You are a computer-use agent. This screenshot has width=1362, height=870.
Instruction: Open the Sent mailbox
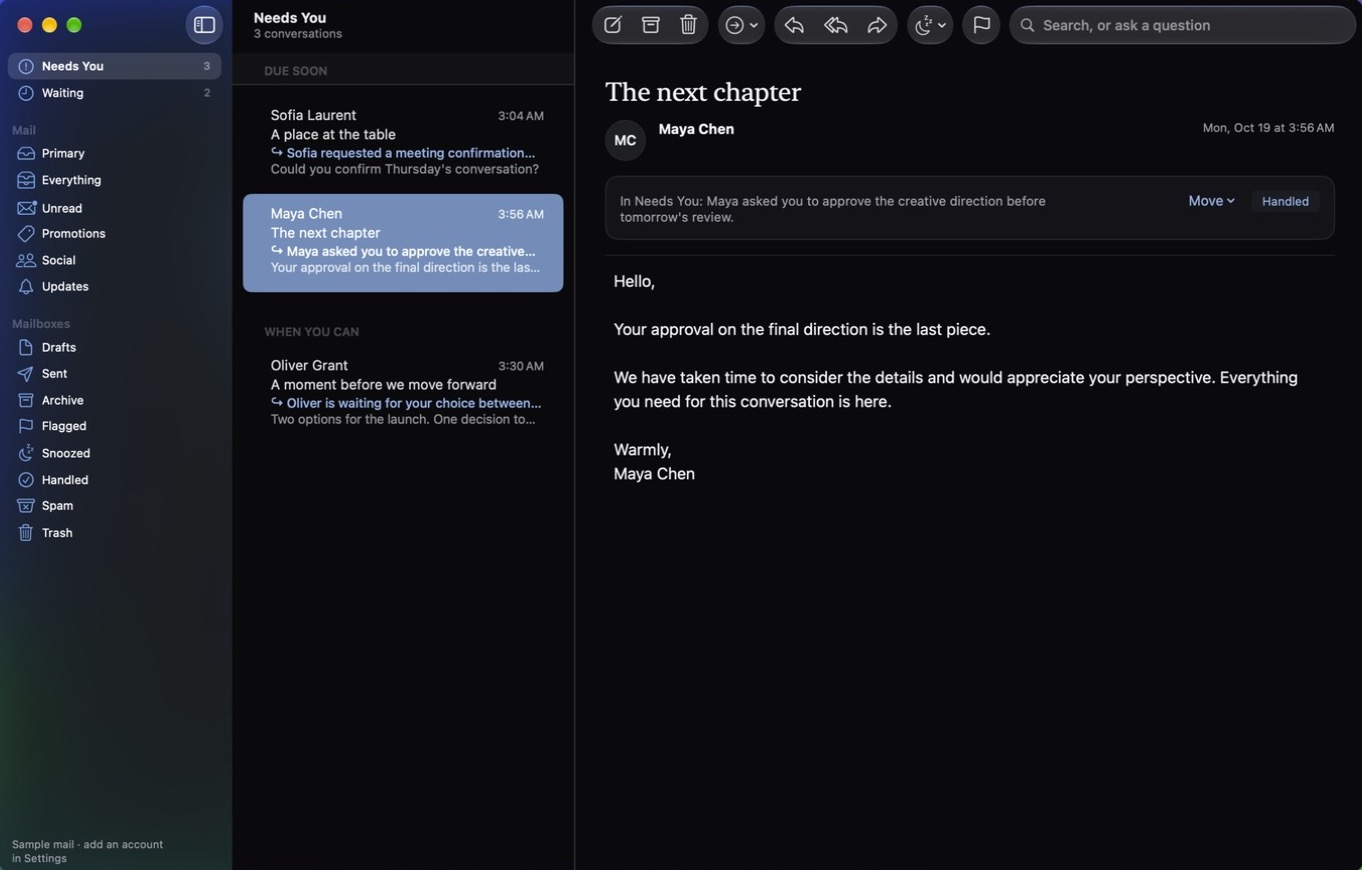(115, 373)
